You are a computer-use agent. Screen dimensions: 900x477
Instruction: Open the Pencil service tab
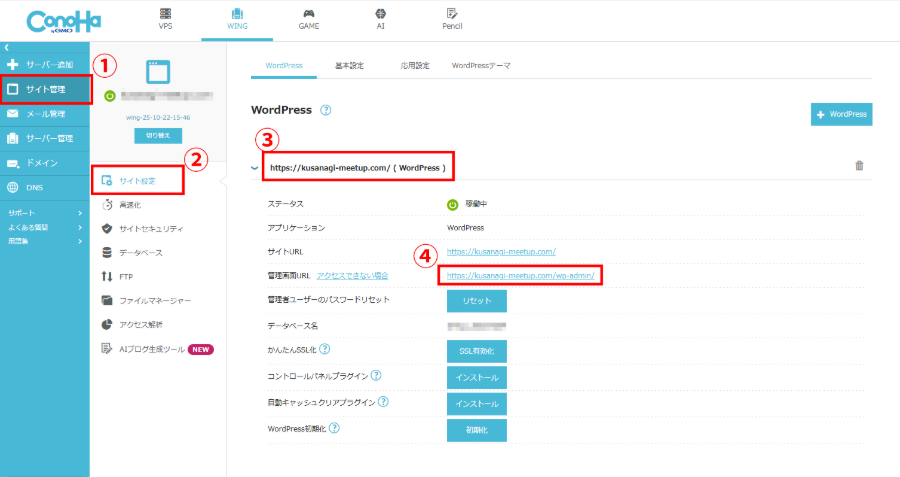[452, 19]
